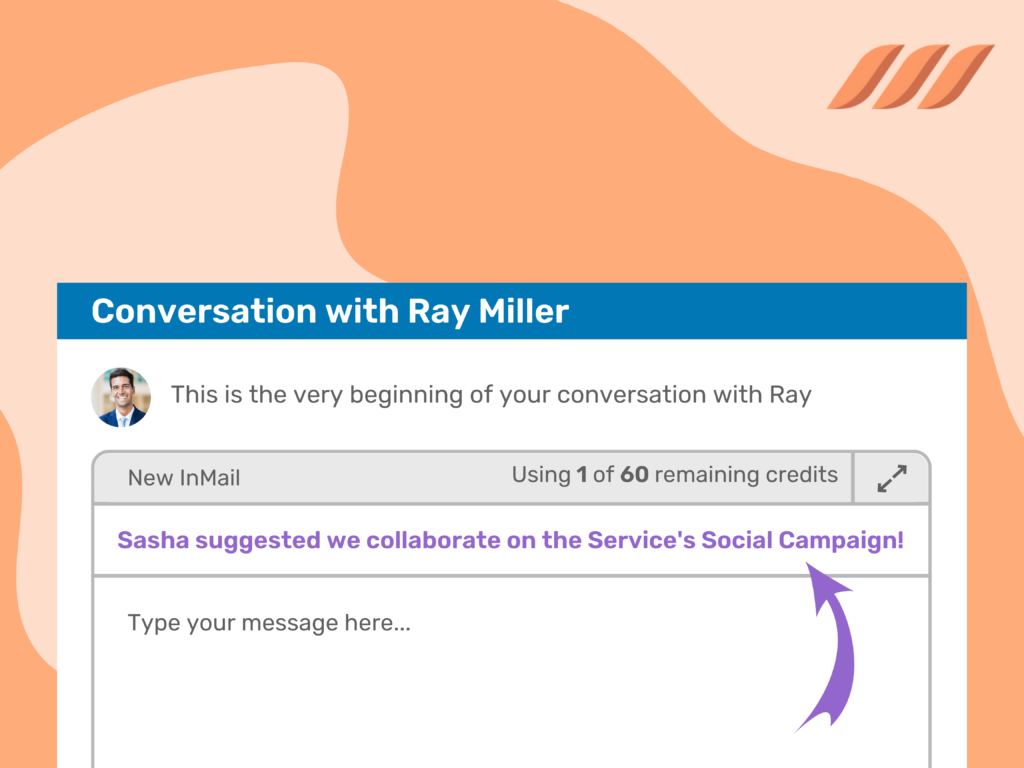Open Ray Miller's profile photo

point(121,397)
